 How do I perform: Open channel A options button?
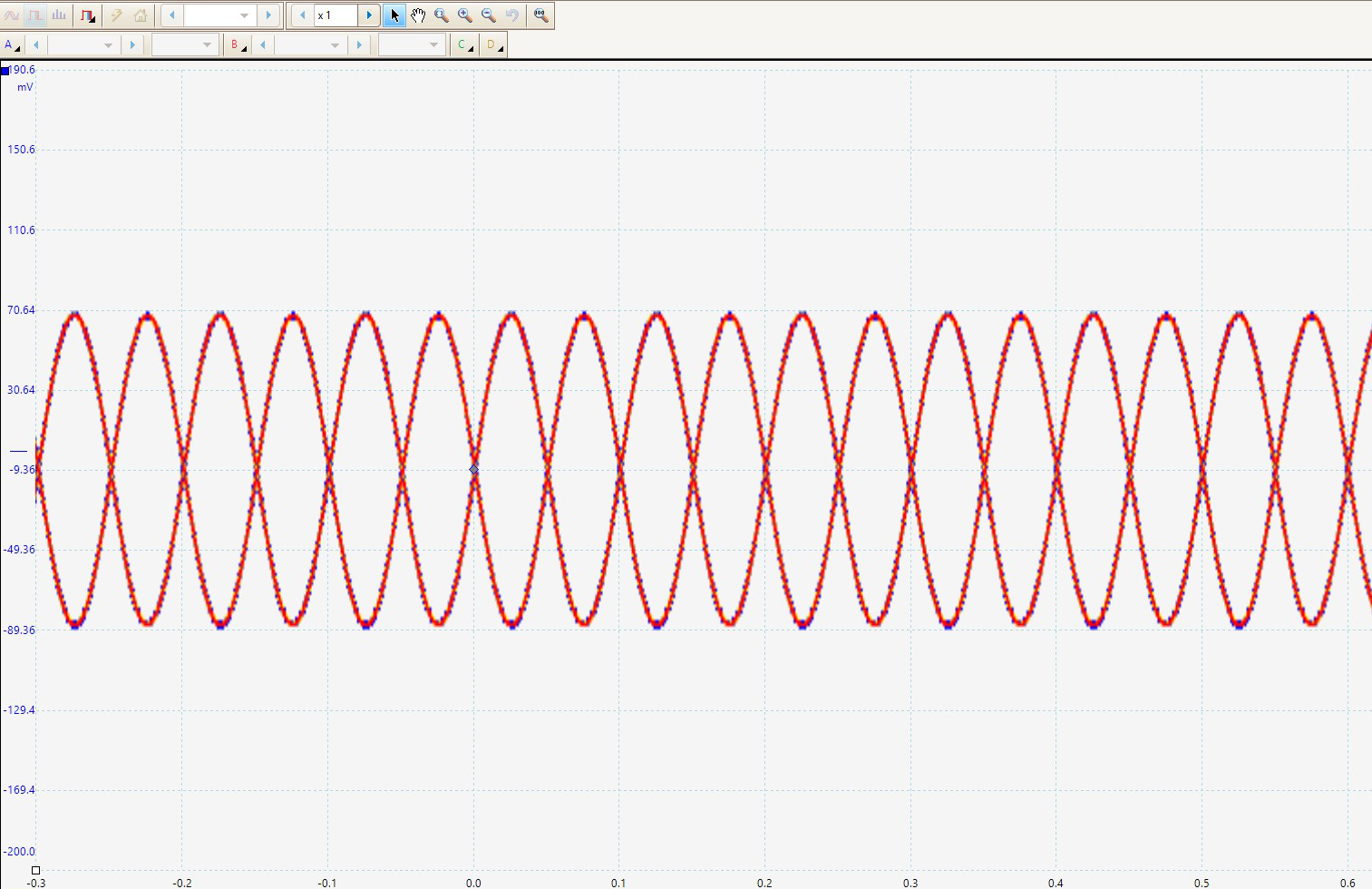12,44
